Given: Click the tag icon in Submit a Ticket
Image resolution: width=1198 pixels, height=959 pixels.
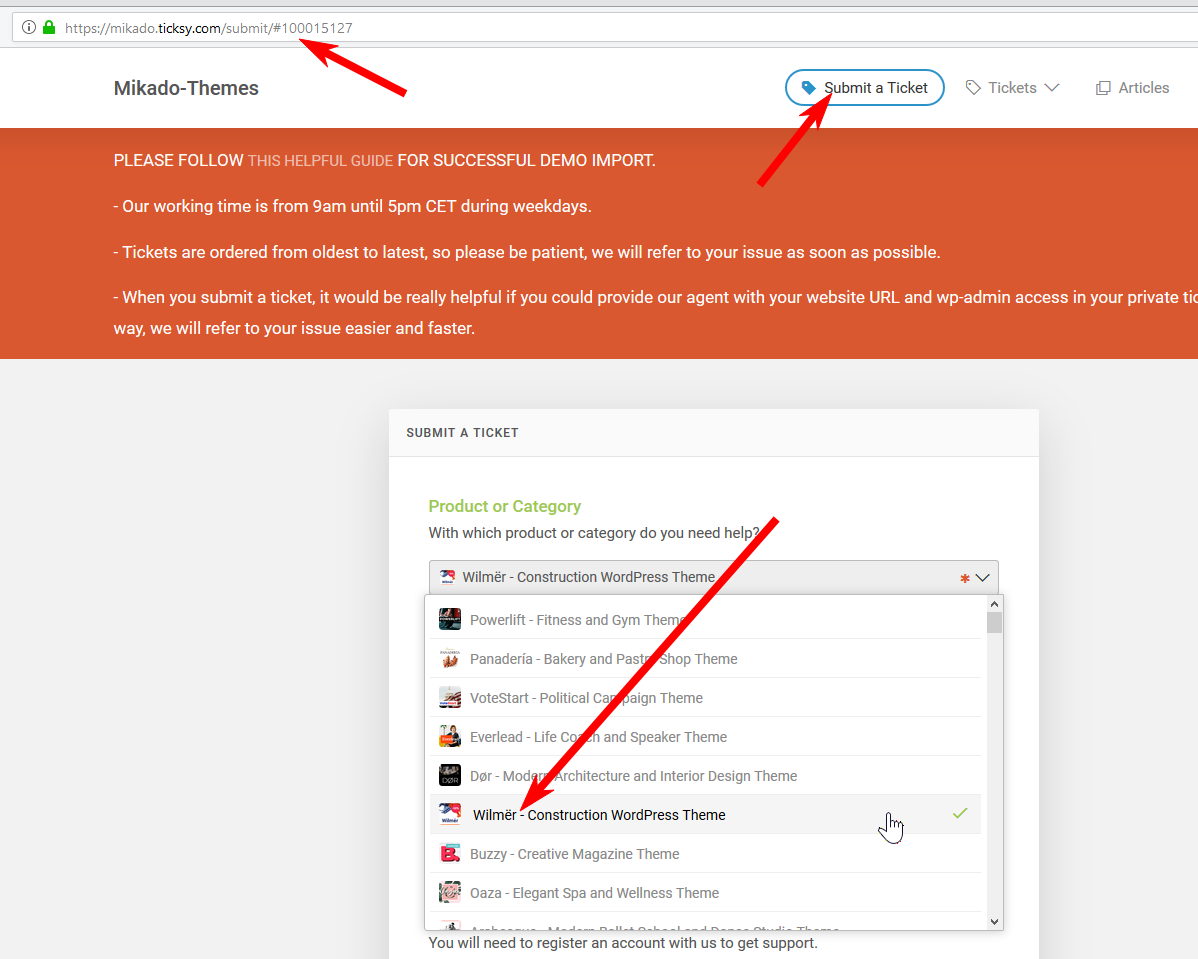Looking at the screenshot, I should click(808, 88).
